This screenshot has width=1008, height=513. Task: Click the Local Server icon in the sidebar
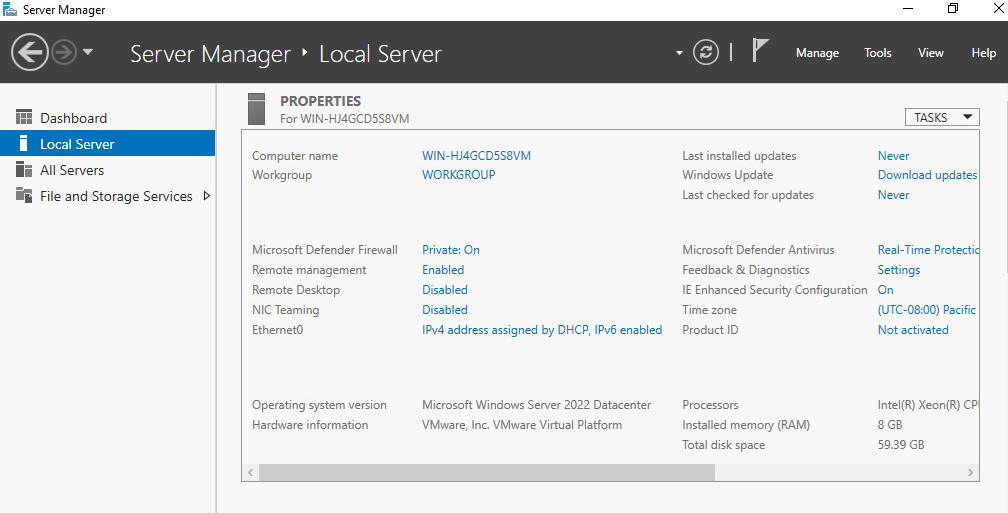pyautogui.click(x=24, y=143)
